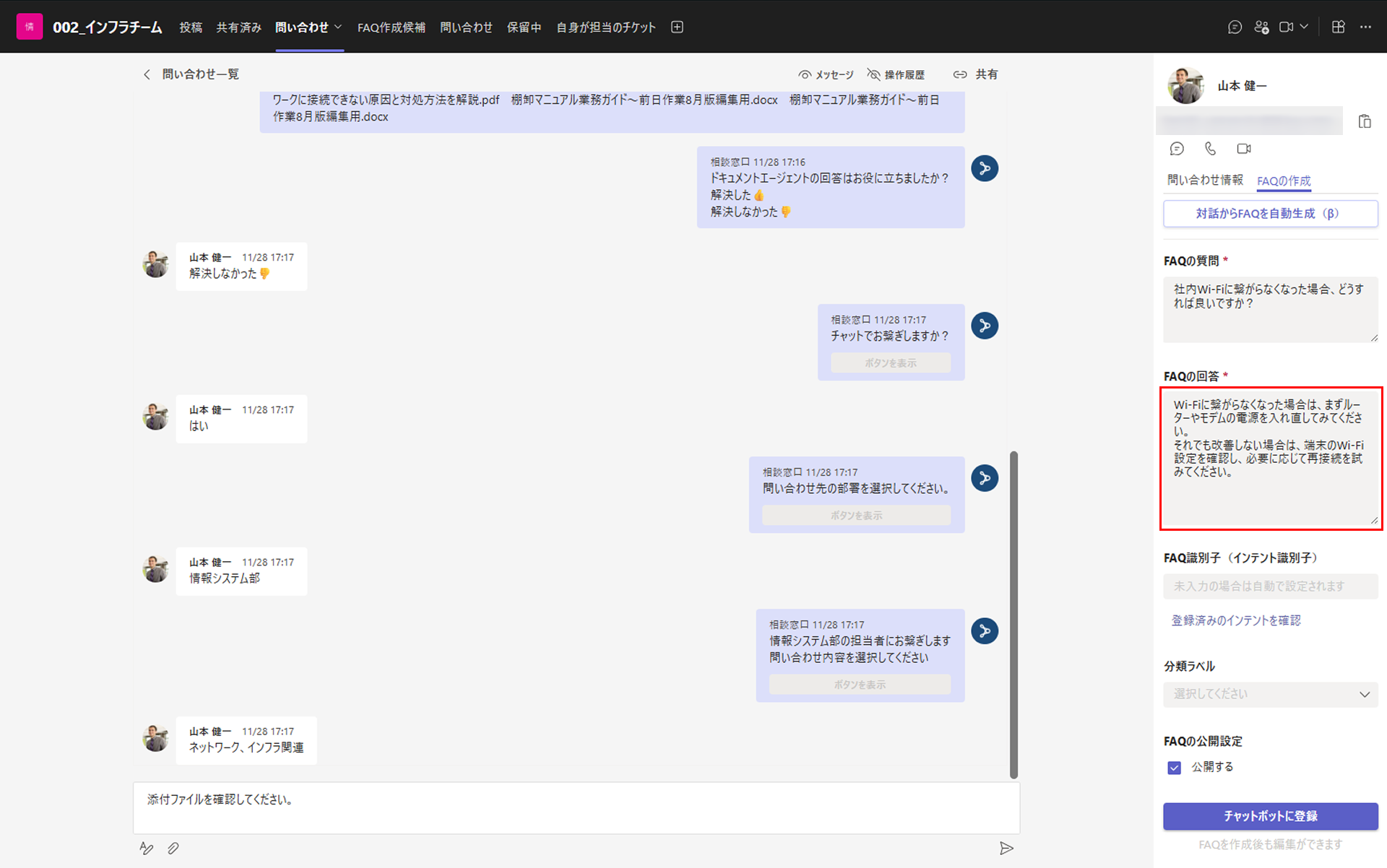Screen dimensions: 1387x868
Task: Click bot icon next to 問い合わせ先の部署 message
Action: click(x=984, y=478)
